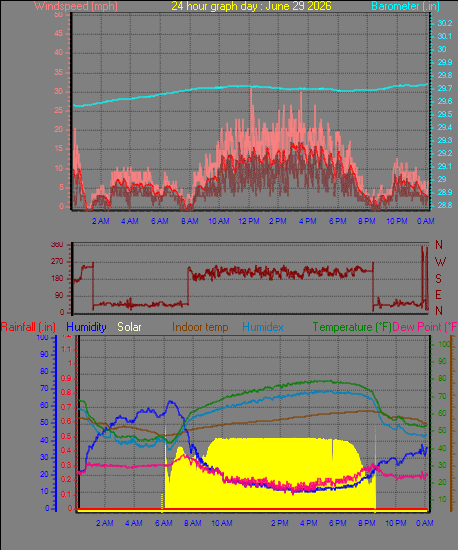
Task: Click the 10 PM tick on bottom graph
Action: (396, 523)
